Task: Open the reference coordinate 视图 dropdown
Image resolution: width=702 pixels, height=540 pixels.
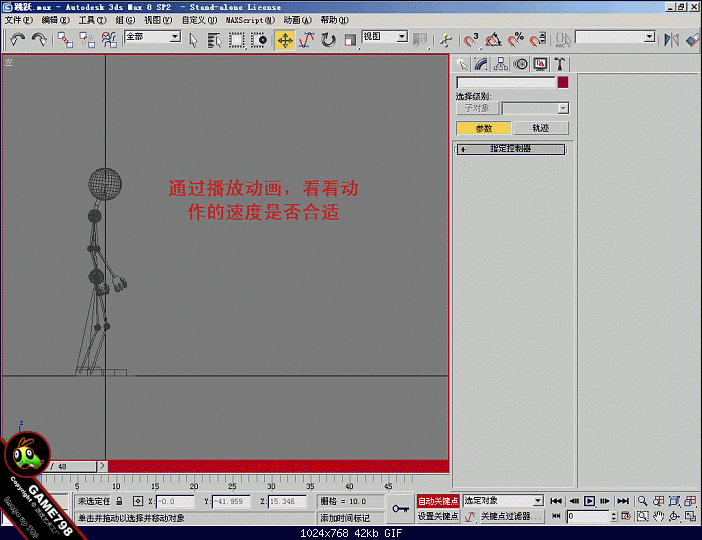Action: [x=402, y=37]
